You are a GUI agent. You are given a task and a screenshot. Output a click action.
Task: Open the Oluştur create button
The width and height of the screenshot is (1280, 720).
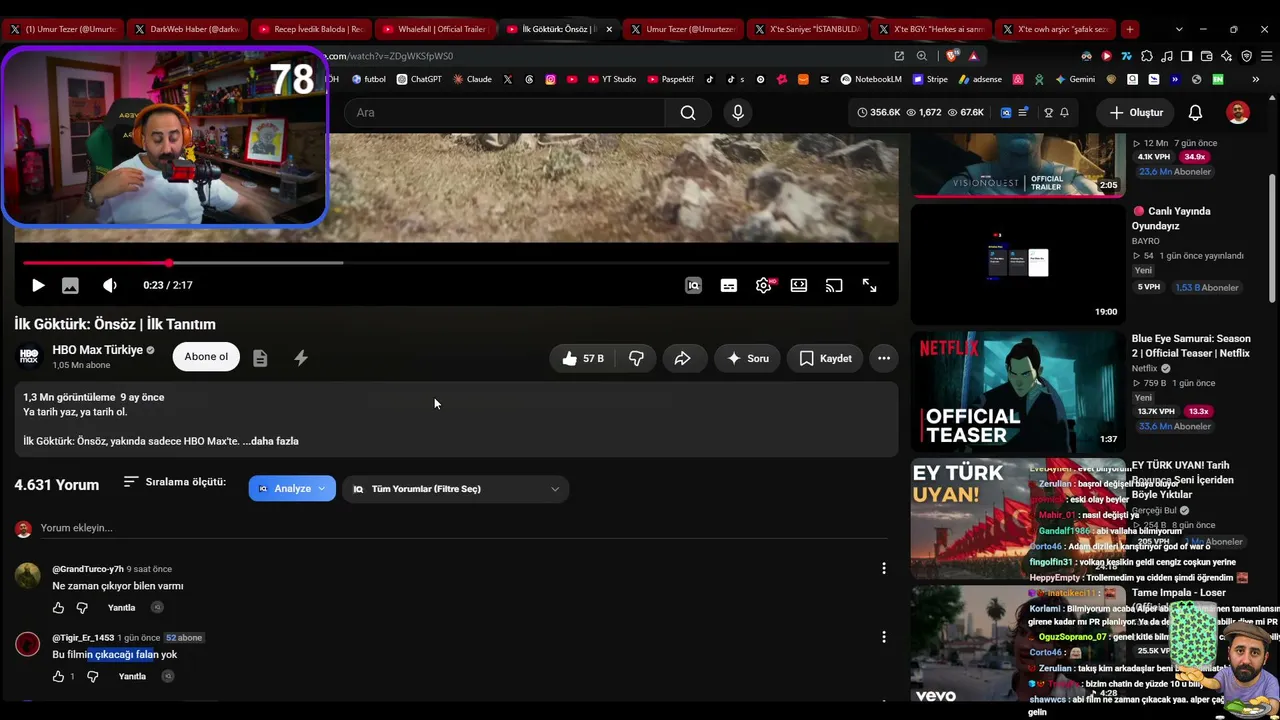(1136, 113)
